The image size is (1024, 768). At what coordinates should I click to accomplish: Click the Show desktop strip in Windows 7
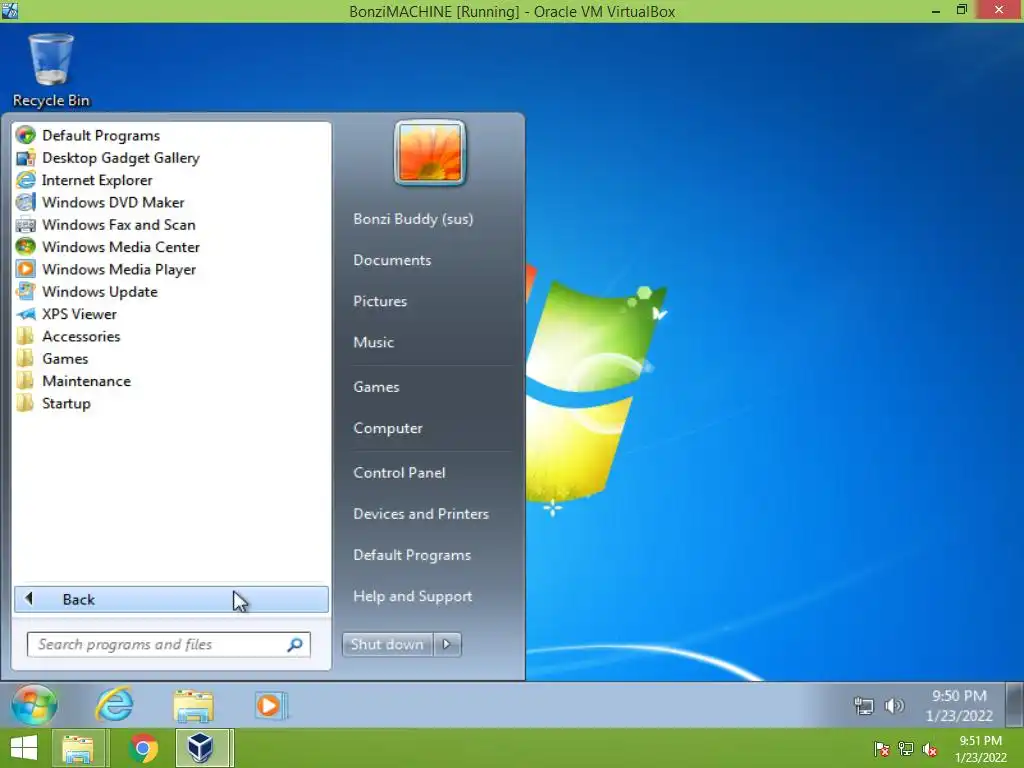pyautogui.click(x=1014, y=705)
